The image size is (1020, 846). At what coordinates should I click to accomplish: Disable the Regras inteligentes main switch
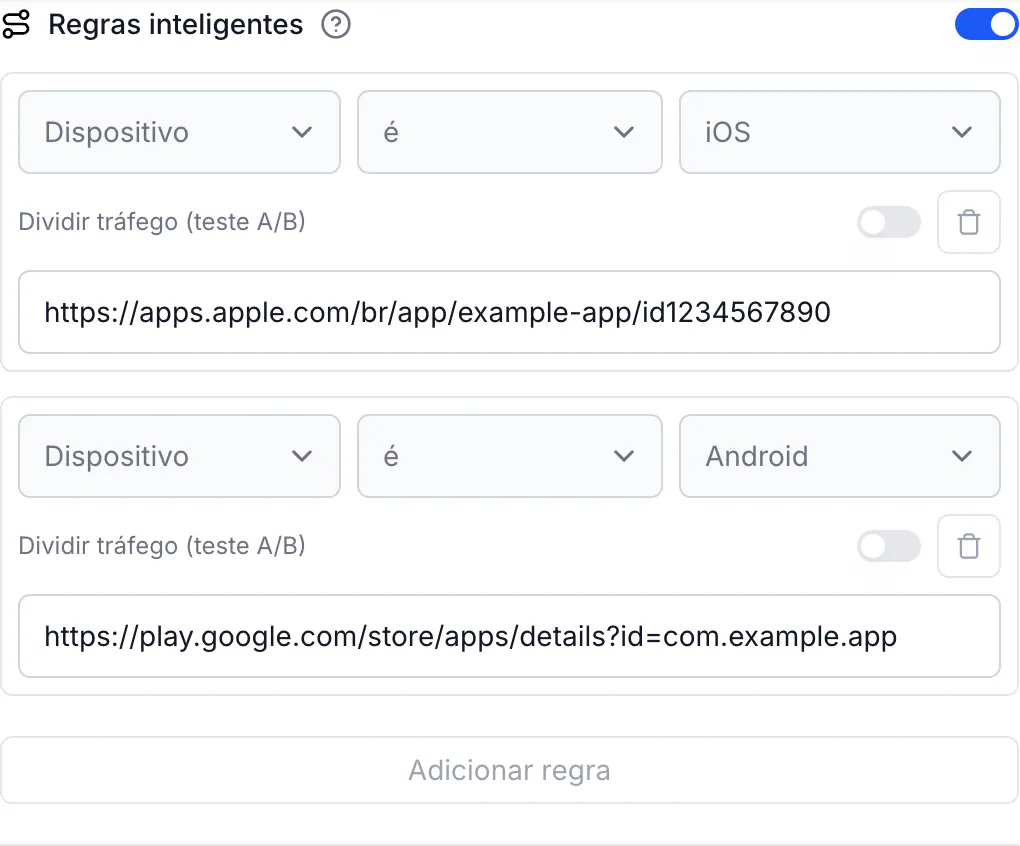(x=986, y=25)
